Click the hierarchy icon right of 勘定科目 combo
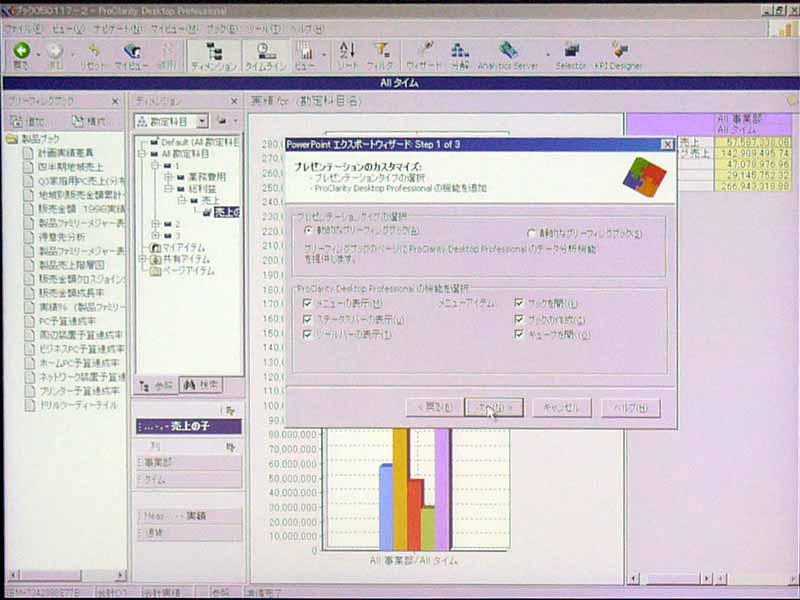This screenshot has width=800, height=600. (221, 121)
